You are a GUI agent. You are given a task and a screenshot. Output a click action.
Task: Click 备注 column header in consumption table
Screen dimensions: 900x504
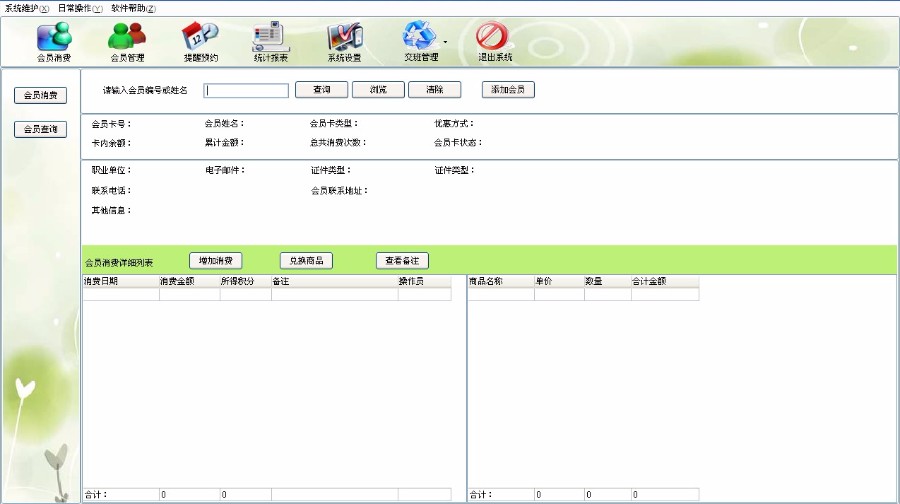tap(335, 281)
